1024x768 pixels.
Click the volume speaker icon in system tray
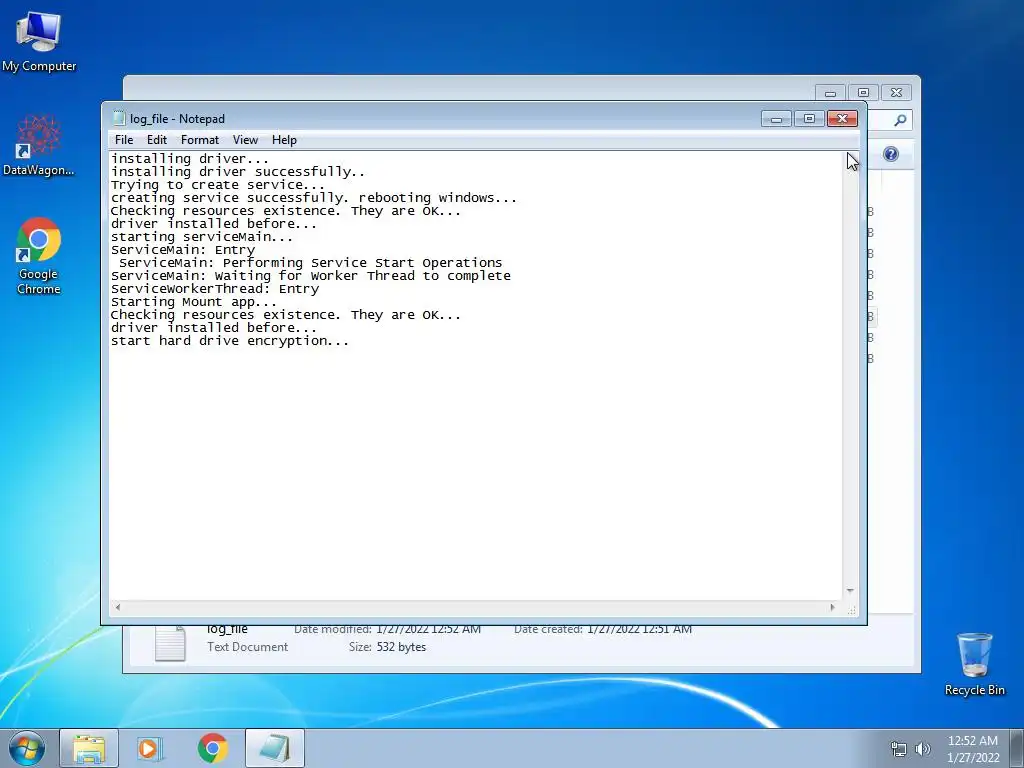(922, 749)
